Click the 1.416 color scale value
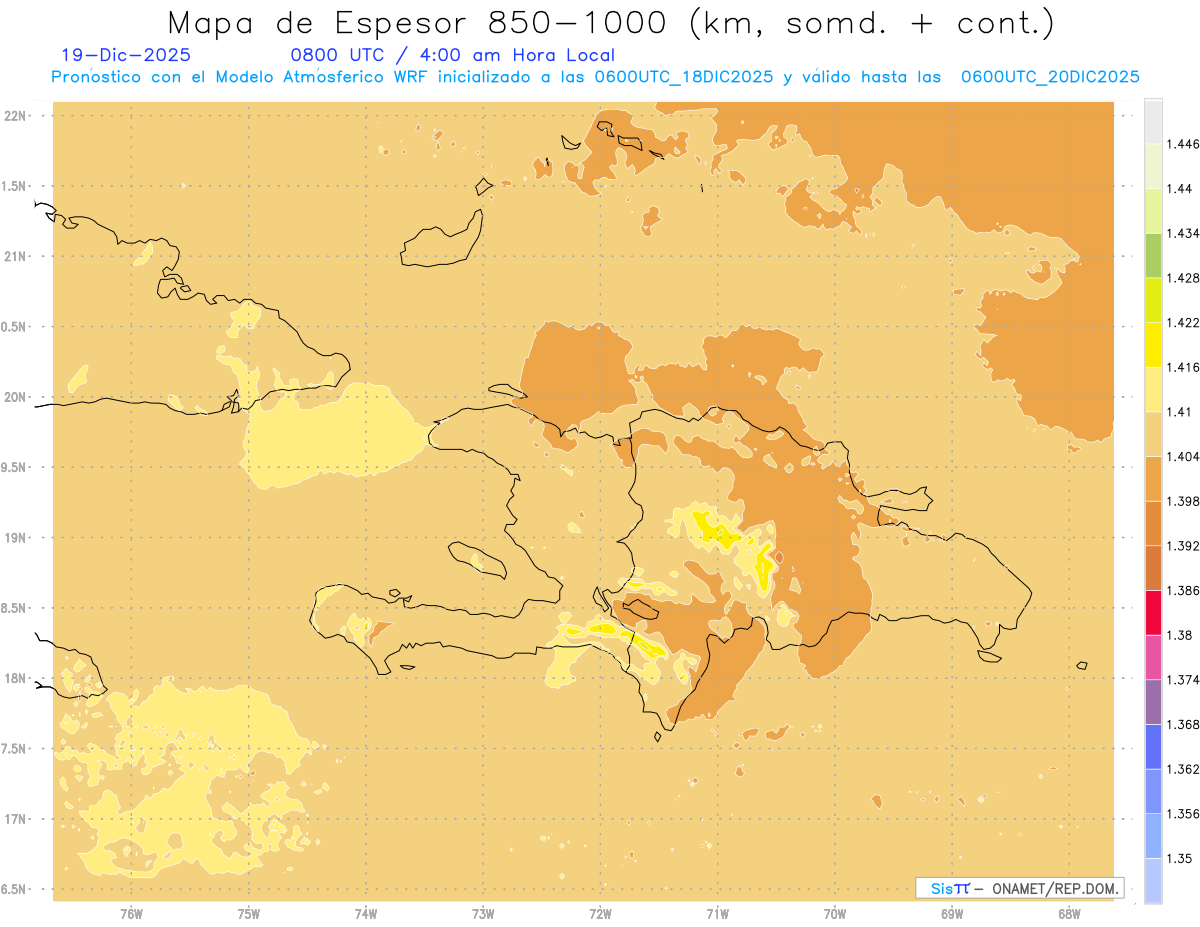The width and height of the screenshot is (1200, 927). (x=1184, y=367)
